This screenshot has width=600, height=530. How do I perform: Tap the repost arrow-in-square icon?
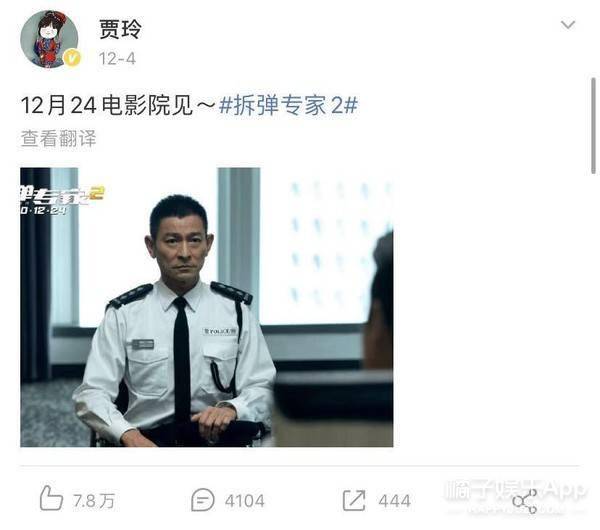point(354,500)
